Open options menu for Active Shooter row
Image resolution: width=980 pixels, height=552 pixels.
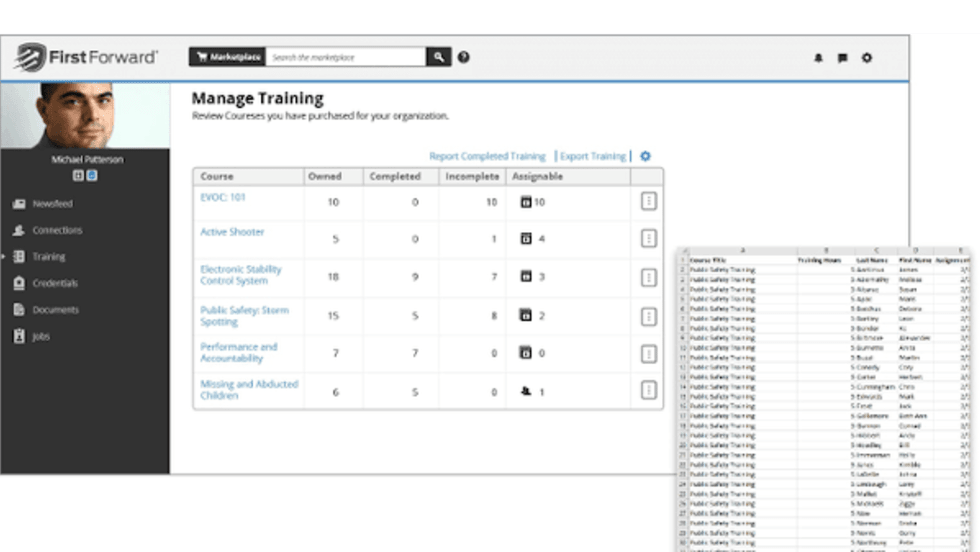pos(648,238)
